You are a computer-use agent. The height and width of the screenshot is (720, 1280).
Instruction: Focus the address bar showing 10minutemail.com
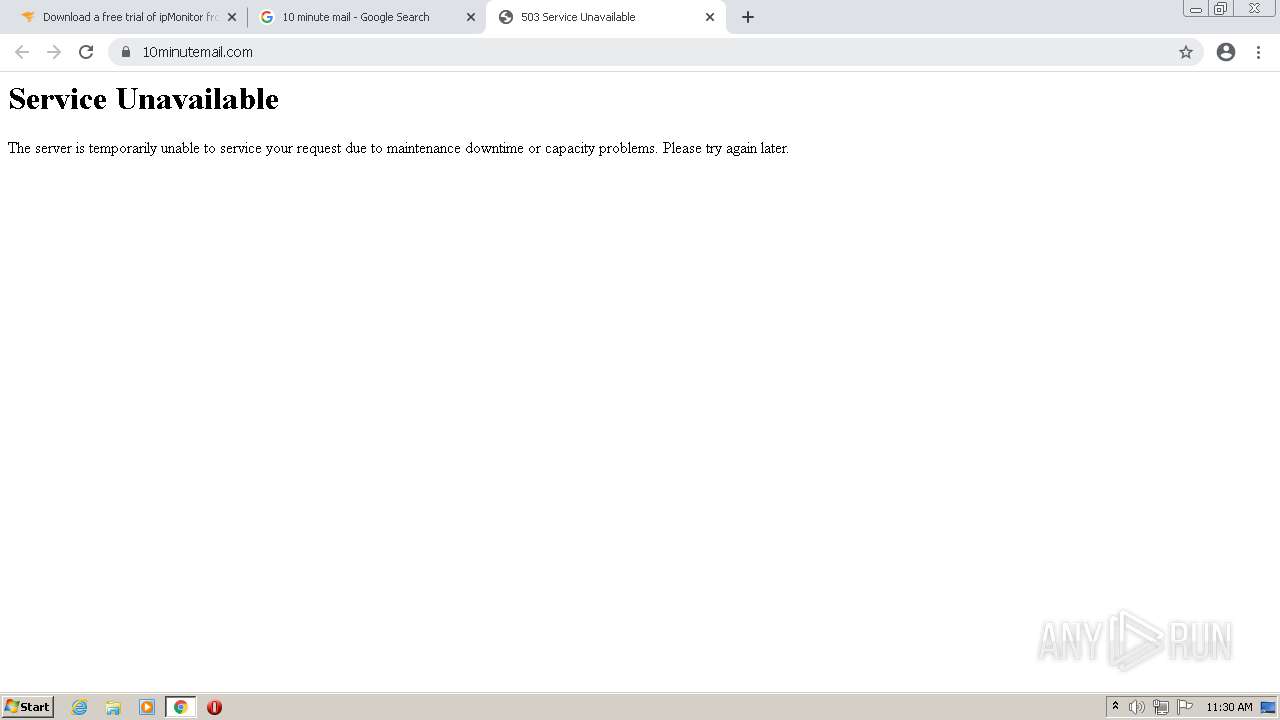pos(655,52)
